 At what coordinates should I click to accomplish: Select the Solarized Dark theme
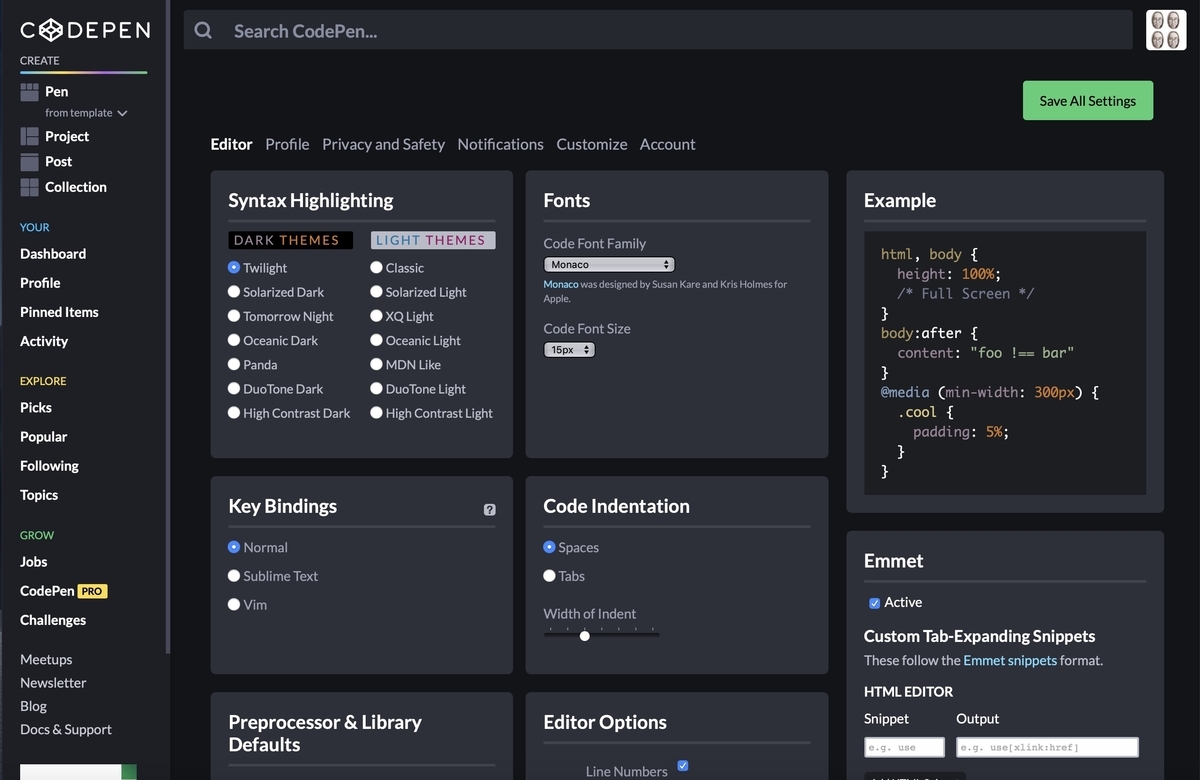[x=234, y=291]
